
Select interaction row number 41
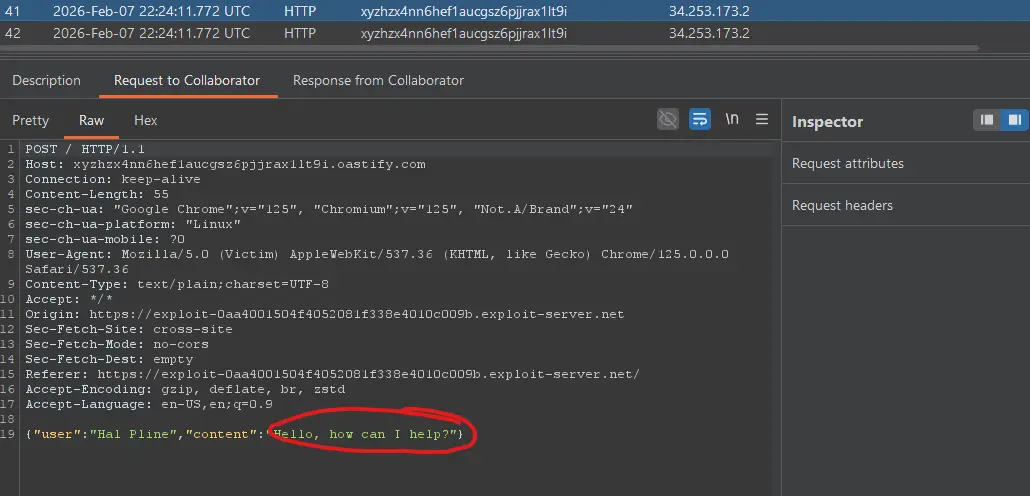[x=300, y=11]
